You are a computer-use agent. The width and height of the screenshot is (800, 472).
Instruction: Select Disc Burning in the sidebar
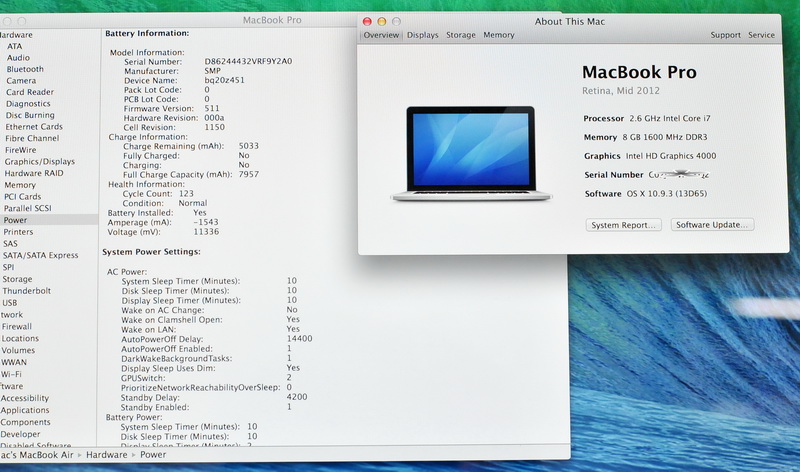[x=30, y=115]
